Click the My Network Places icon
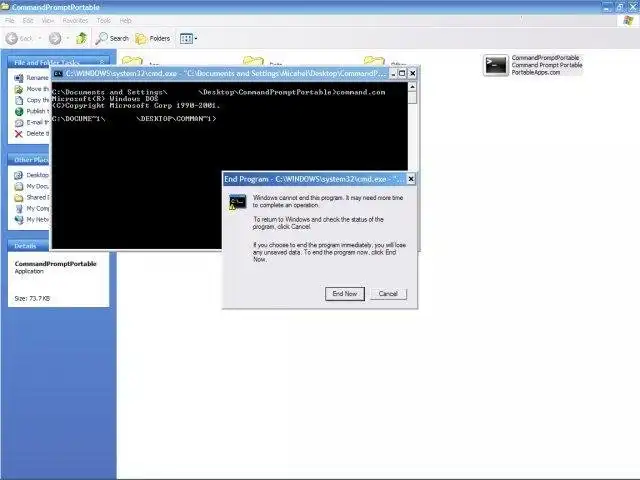Viewport: 640px width, 480px height. [x=19, y=220]
